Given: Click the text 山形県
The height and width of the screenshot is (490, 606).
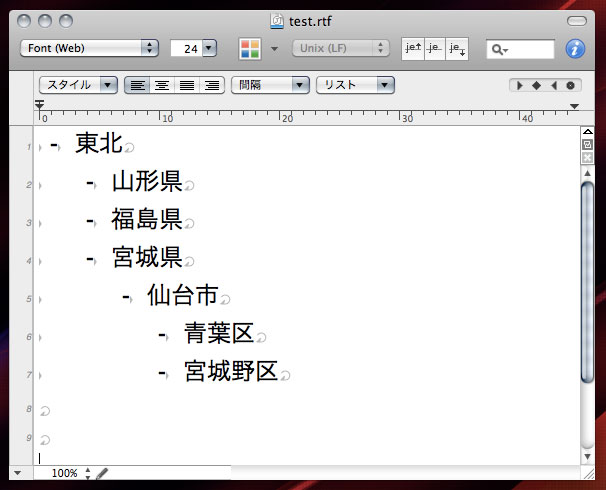Looking at the screenshot, I should tap(147, 181).
